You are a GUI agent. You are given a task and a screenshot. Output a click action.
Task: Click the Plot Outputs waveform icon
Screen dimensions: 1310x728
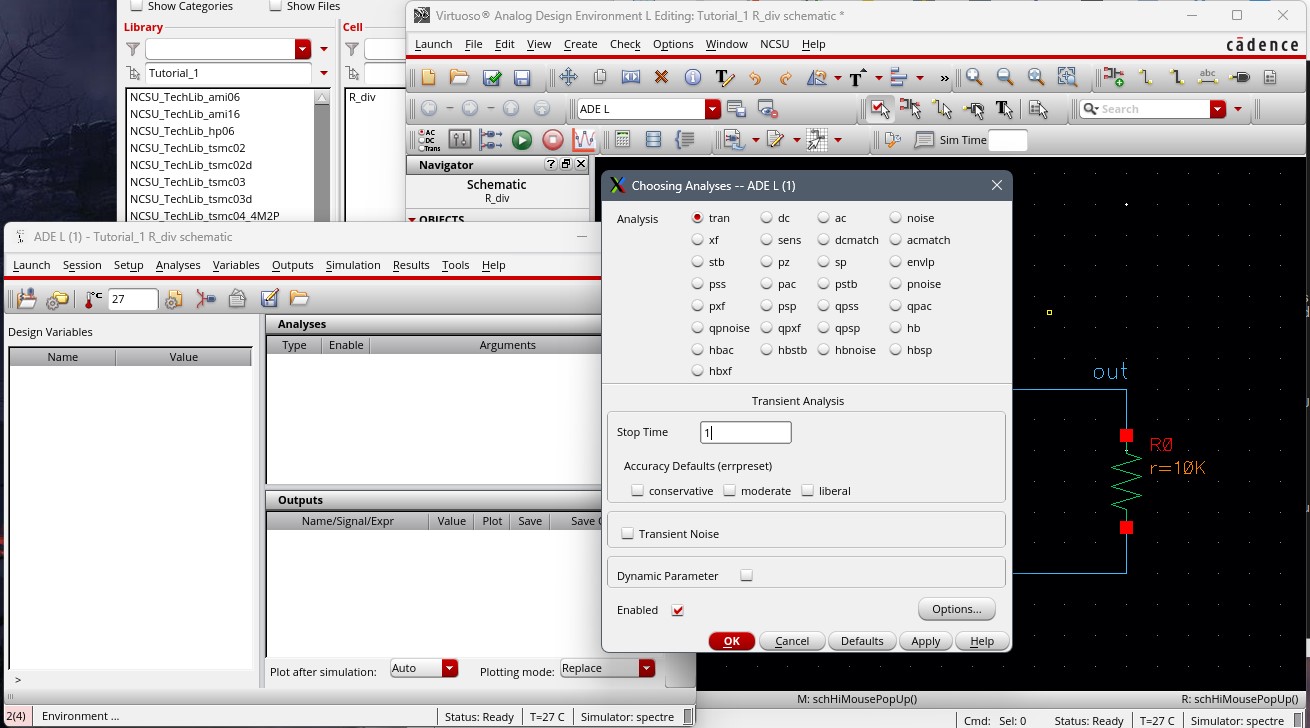(x=583, y=140)
